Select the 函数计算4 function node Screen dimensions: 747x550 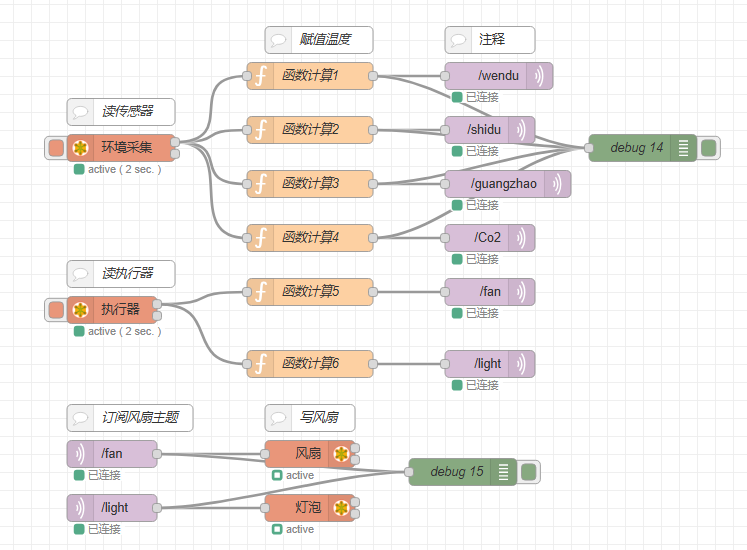point(311,238)
